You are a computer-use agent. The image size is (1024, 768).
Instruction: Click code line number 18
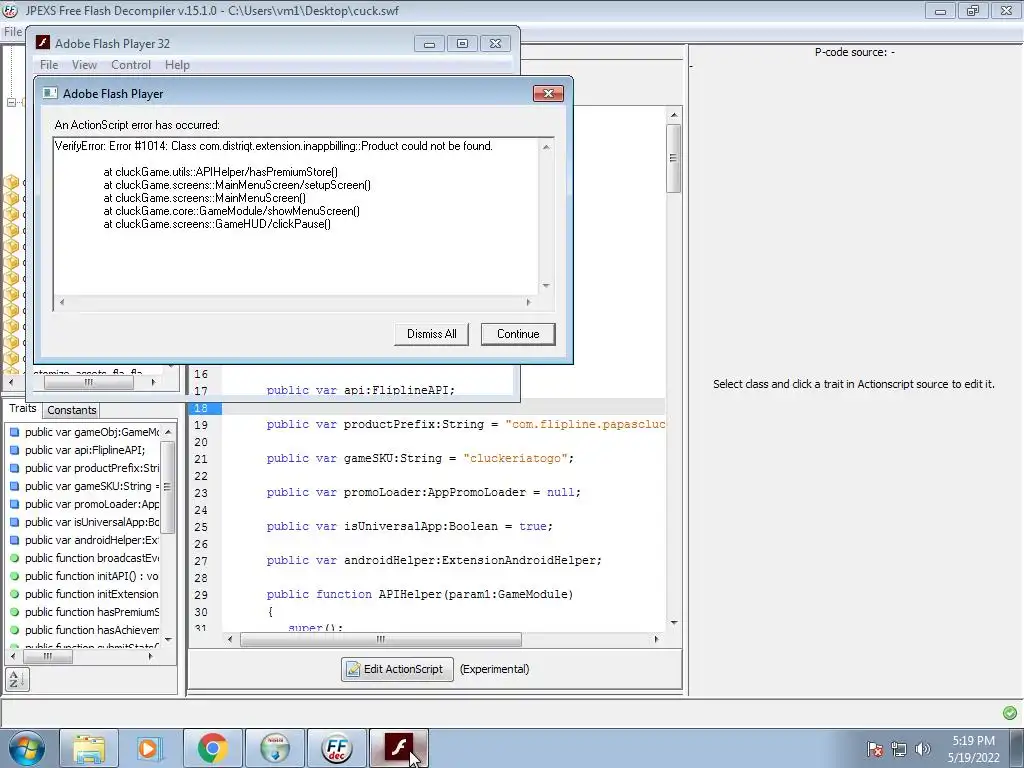tap(201, 408)
